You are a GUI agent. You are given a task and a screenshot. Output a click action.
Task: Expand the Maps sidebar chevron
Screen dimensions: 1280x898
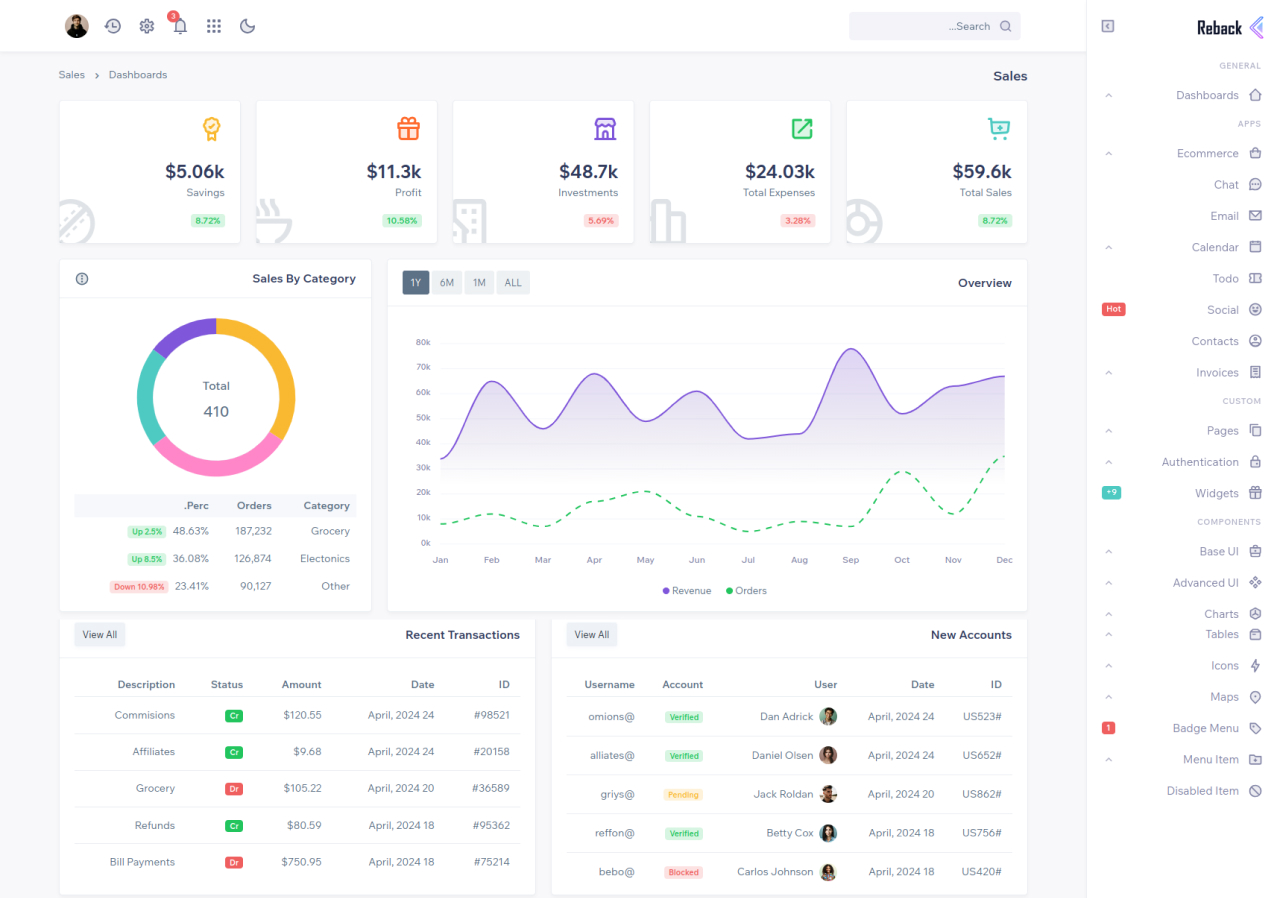(1108, 697)
